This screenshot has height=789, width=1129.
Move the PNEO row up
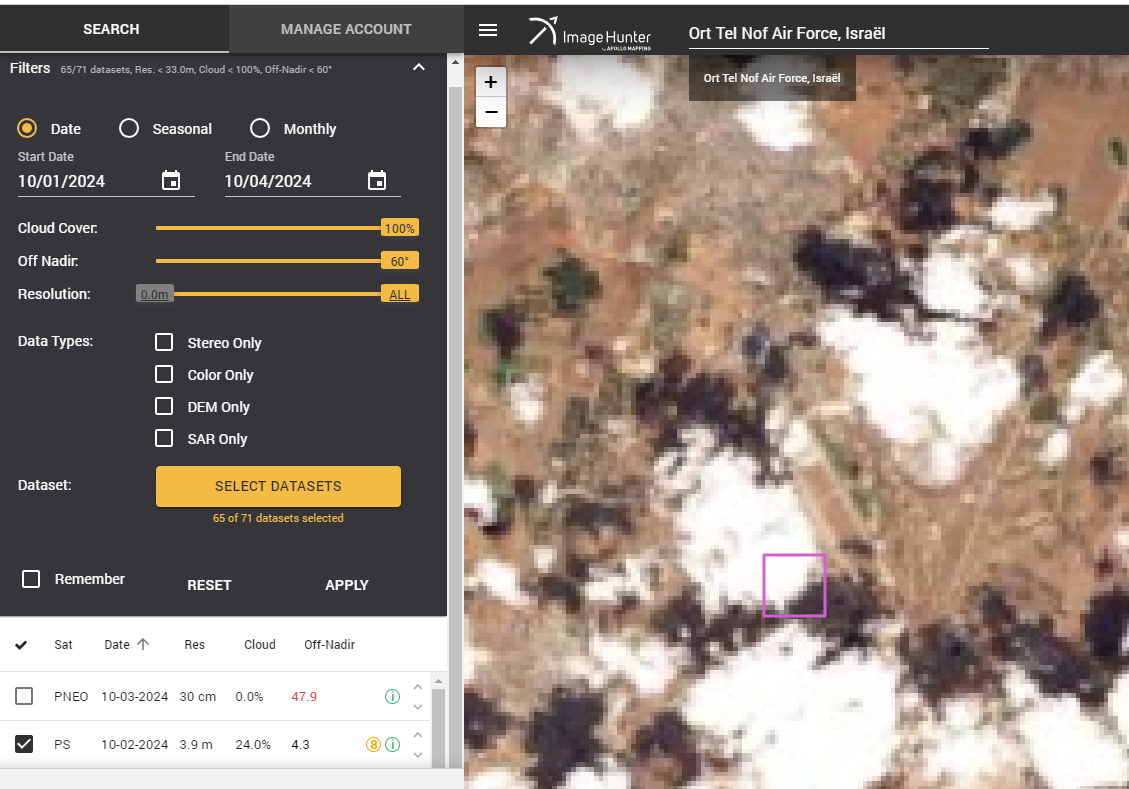pos(418,687)
